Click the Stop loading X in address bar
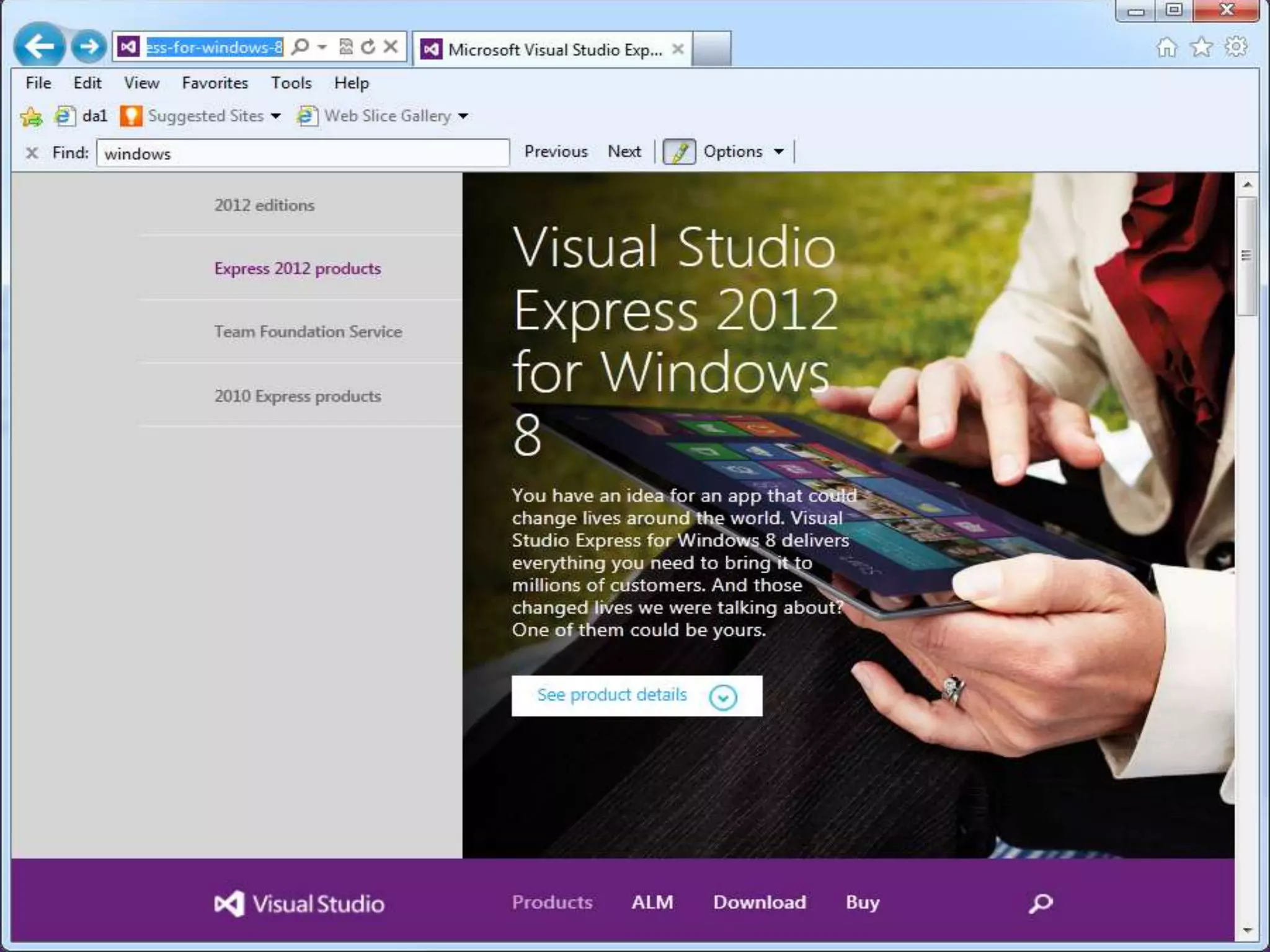The width and height of the screenshot is (1270, 952). [x=391, y=46]
